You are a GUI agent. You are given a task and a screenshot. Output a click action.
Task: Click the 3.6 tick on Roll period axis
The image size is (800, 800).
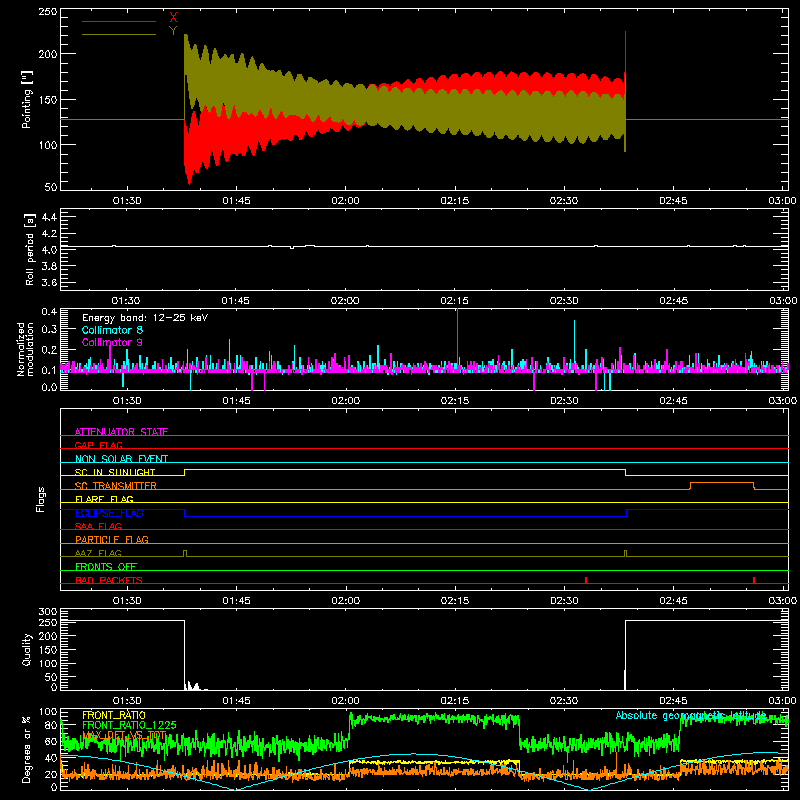tap(49, 282)
